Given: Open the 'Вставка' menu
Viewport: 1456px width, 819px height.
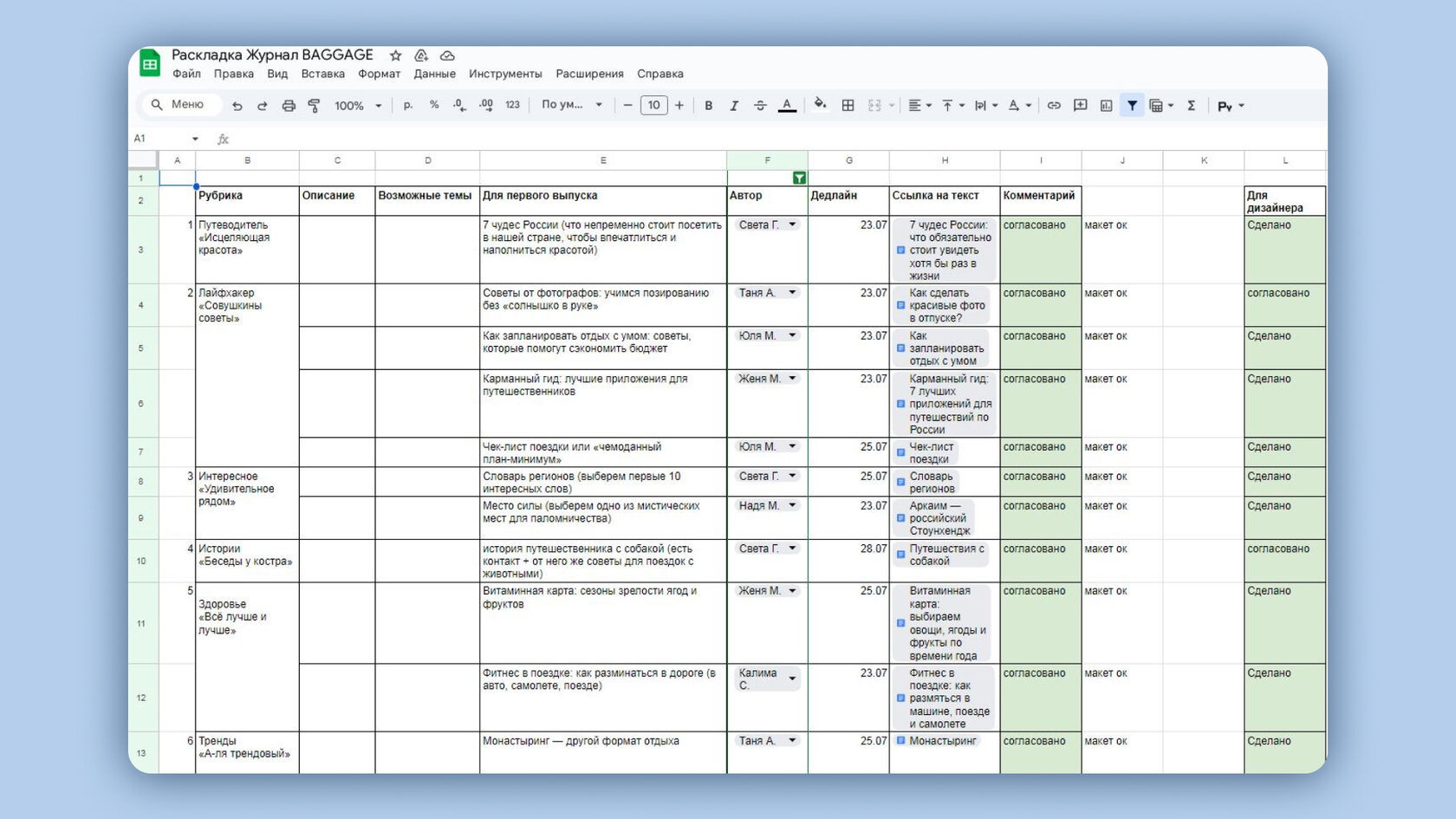Looking at the screenshot, I should 322,74.
